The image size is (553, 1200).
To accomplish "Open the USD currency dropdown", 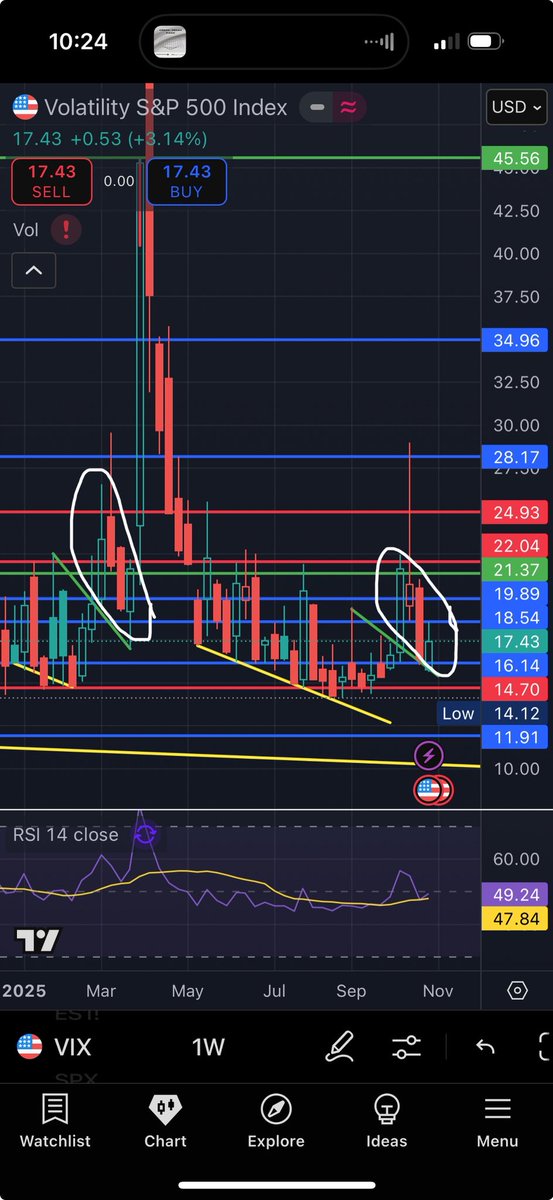I will pyautogui.click(x=518, y=107).
